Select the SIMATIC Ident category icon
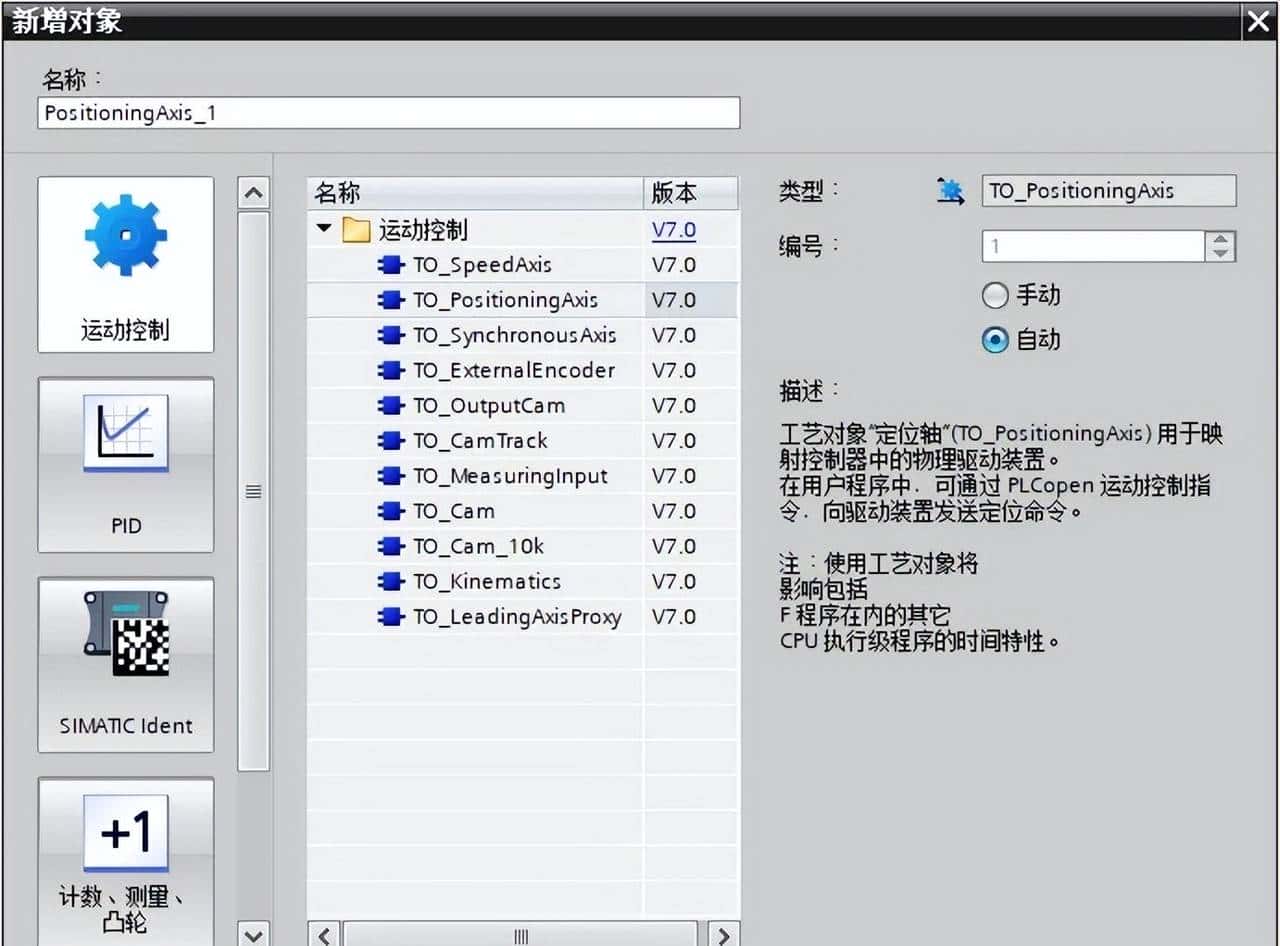The height and width of the screenshot is (946, 1280). point(125,663)
